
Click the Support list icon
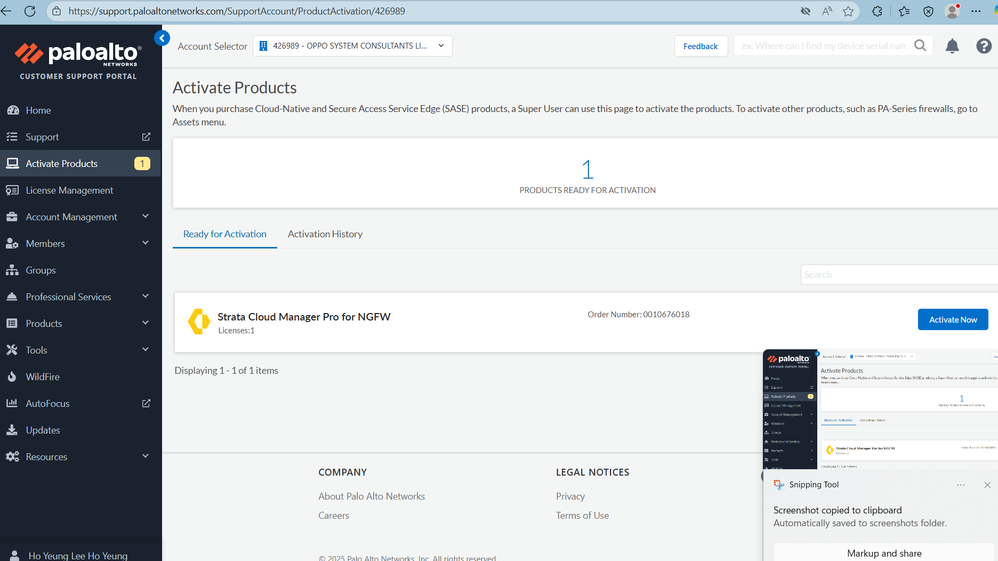(x=12, y=137)
